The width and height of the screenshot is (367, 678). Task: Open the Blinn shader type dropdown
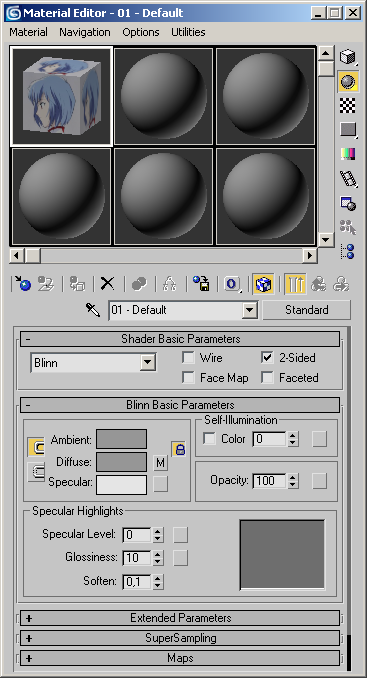click(x=148, y=362)
